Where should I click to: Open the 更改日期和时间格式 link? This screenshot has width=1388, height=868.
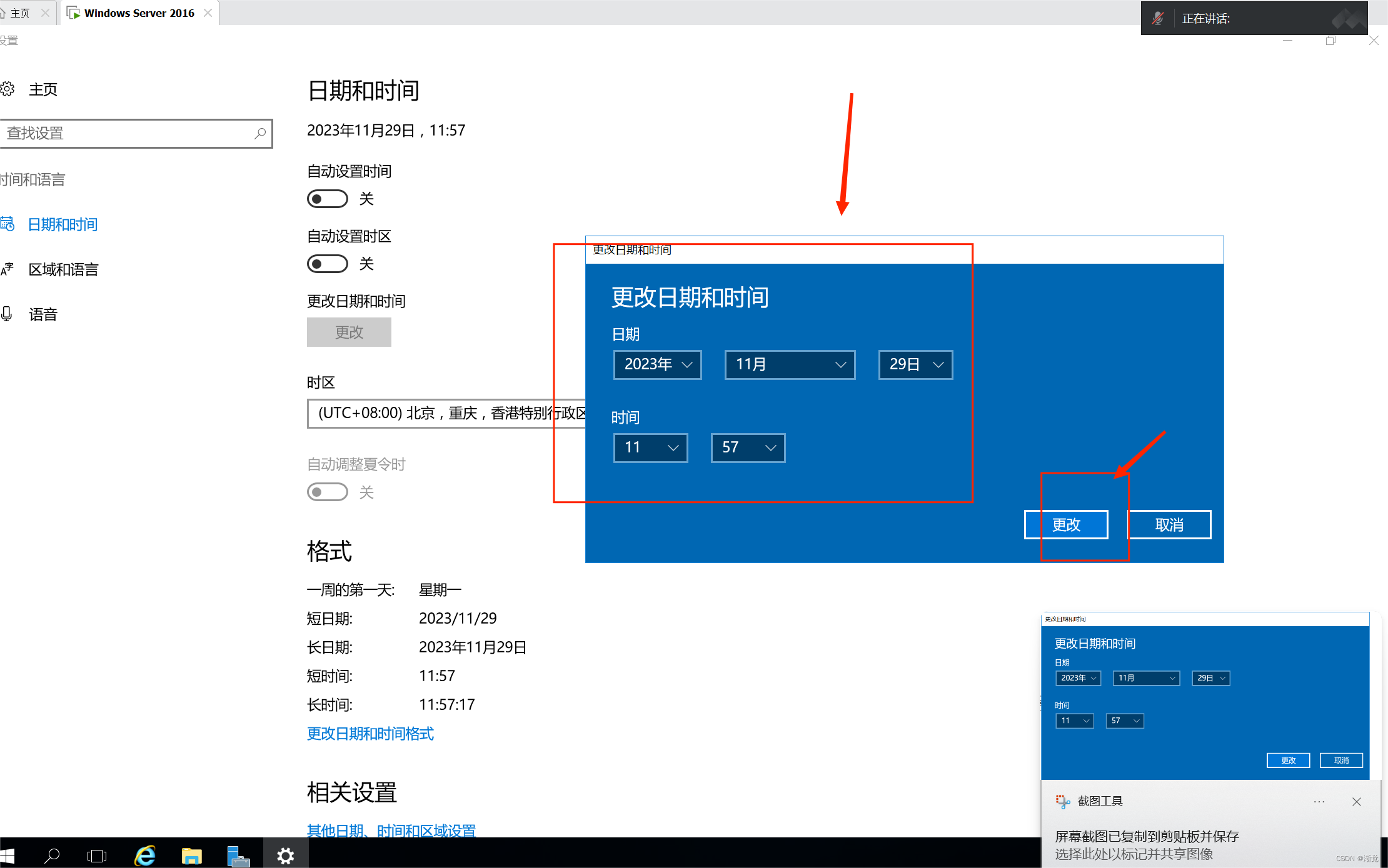[x=370, y=733]
